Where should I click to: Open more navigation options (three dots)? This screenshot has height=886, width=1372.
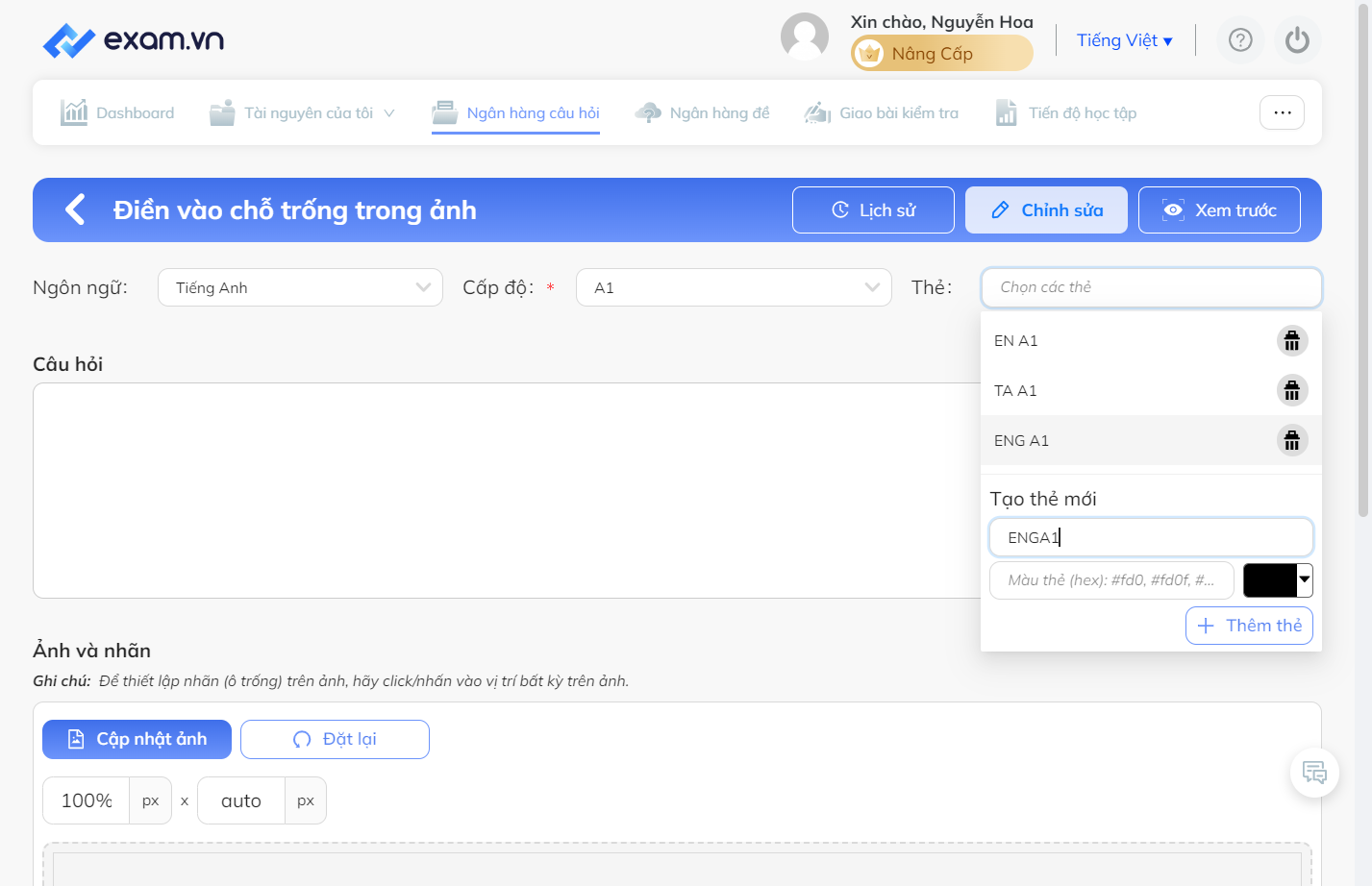(1282, 112)
